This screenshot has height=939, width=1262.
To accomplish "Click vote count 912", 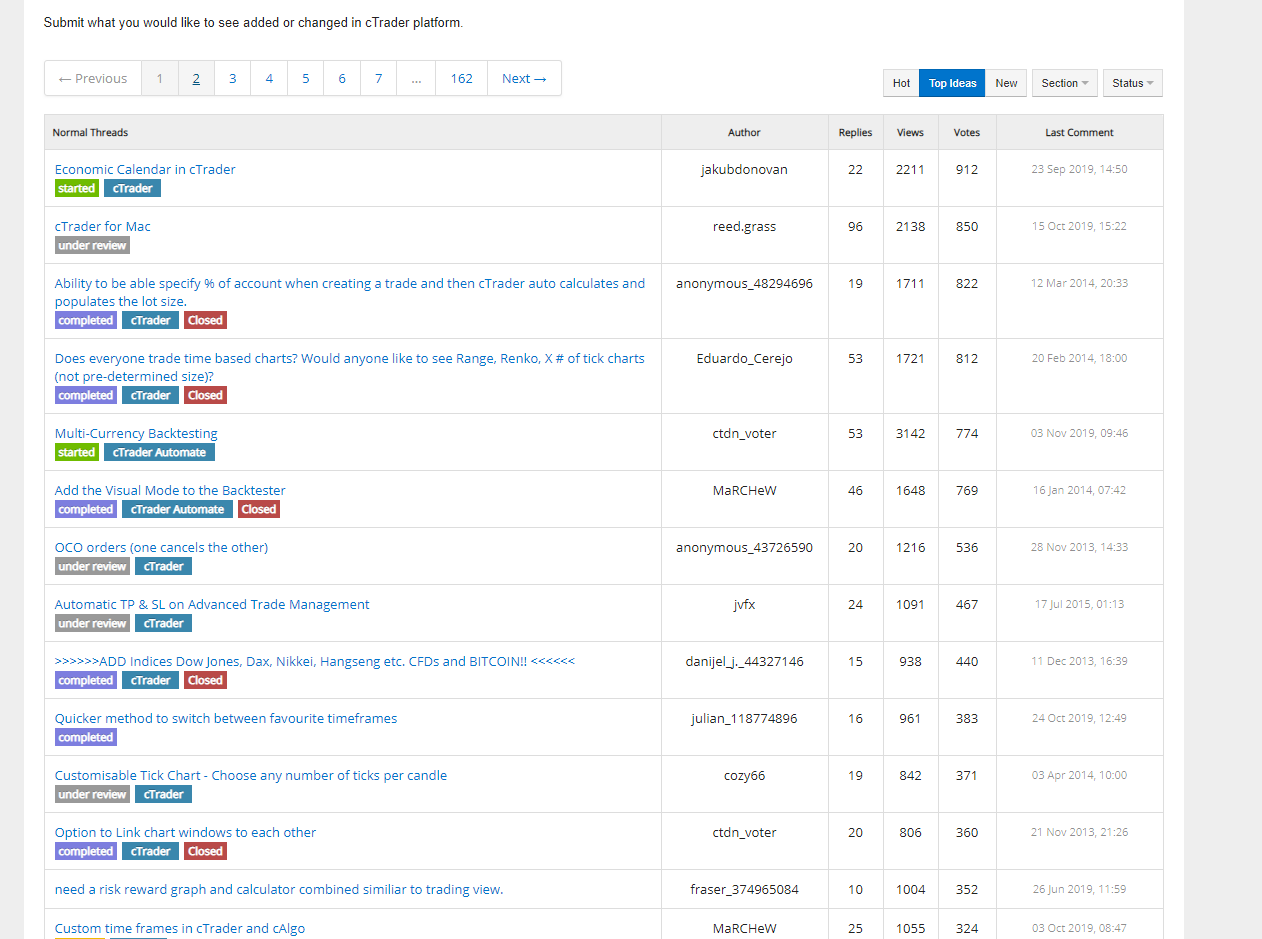I will coord(967,169).
